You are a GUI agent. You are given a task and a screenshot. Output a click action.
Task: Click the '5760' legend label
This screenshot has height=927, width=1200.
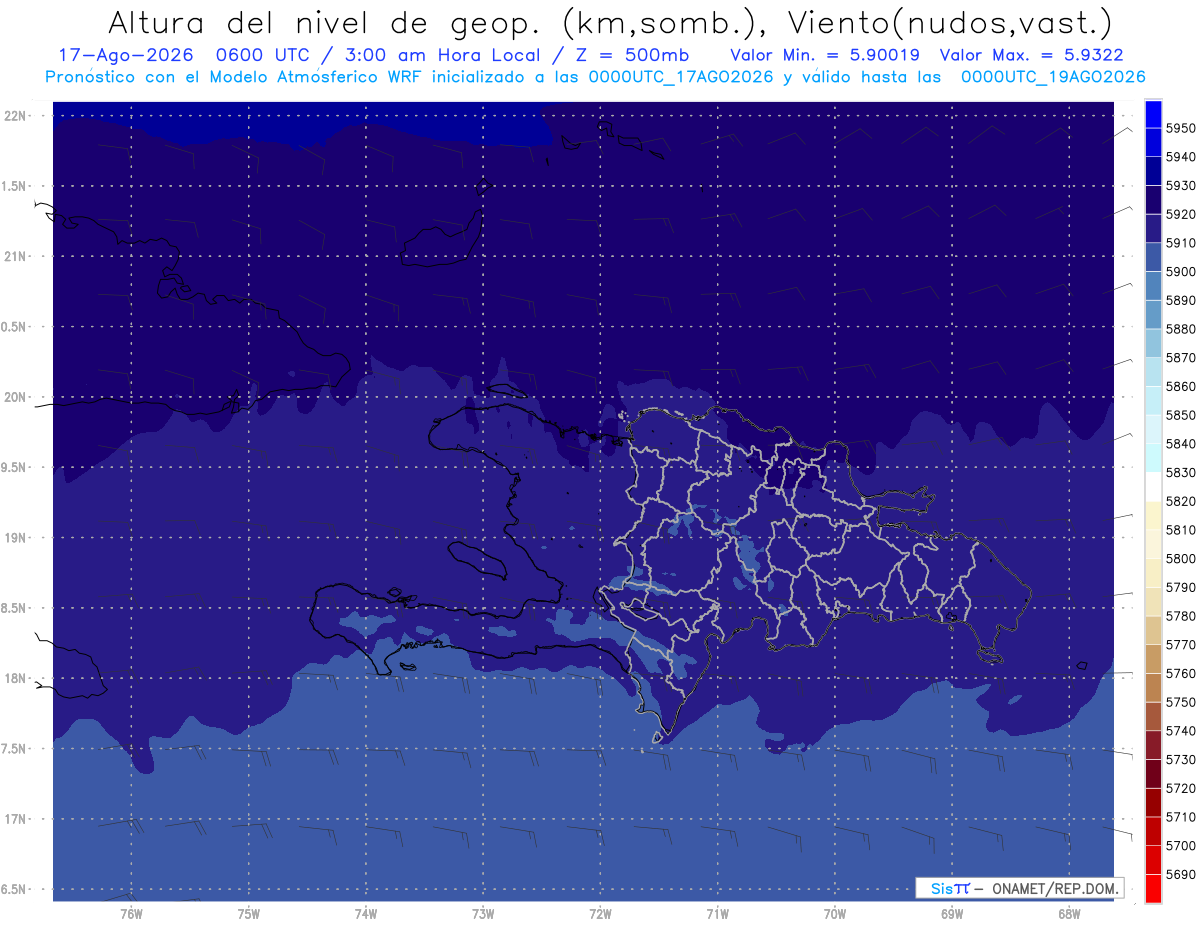(1181, 673)
